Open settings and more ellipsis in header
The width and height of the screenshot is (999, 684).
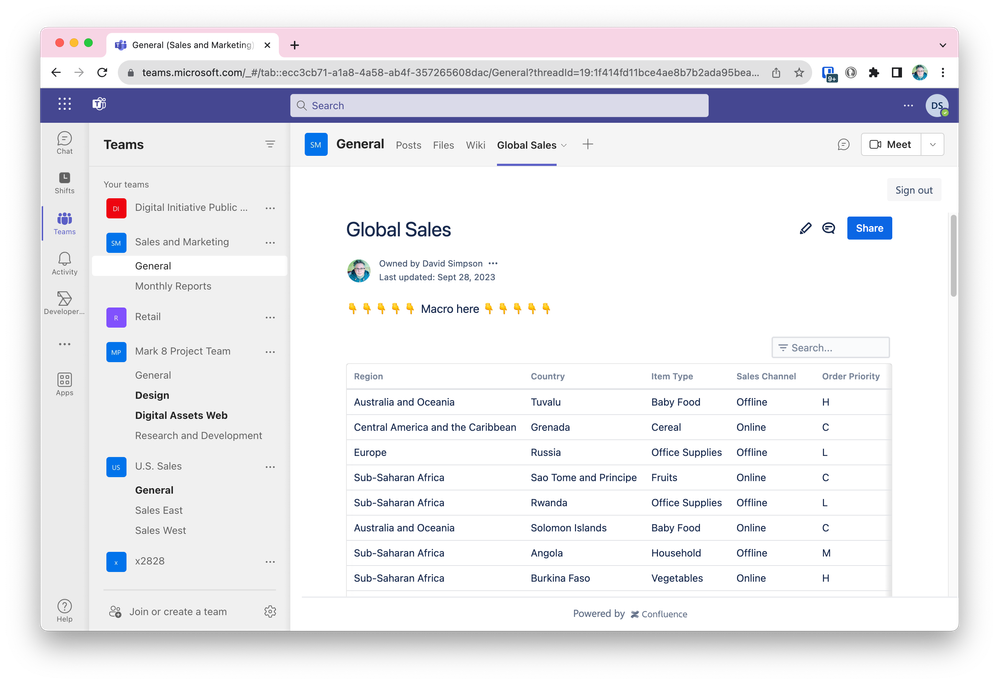[x=908, y=106]
